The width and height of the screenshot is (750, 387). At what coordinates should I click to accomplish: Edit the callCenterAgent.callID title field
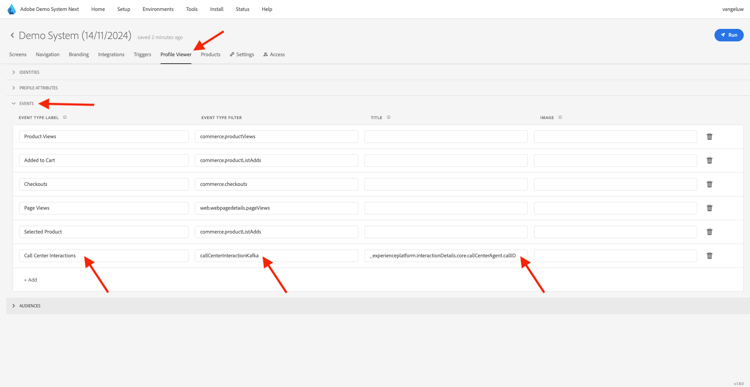446,255
